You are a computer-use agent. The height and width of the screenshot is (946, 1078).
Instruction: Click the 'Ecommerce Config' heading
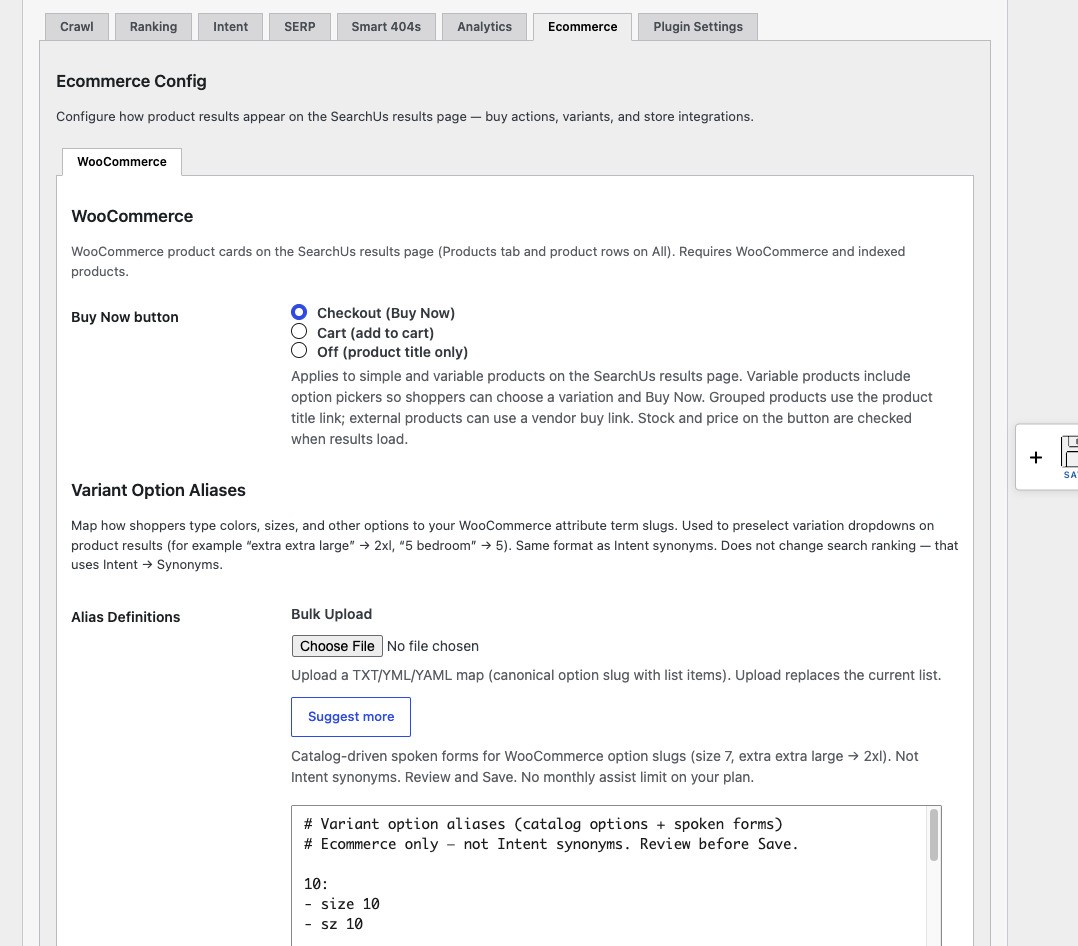point(131,81)
